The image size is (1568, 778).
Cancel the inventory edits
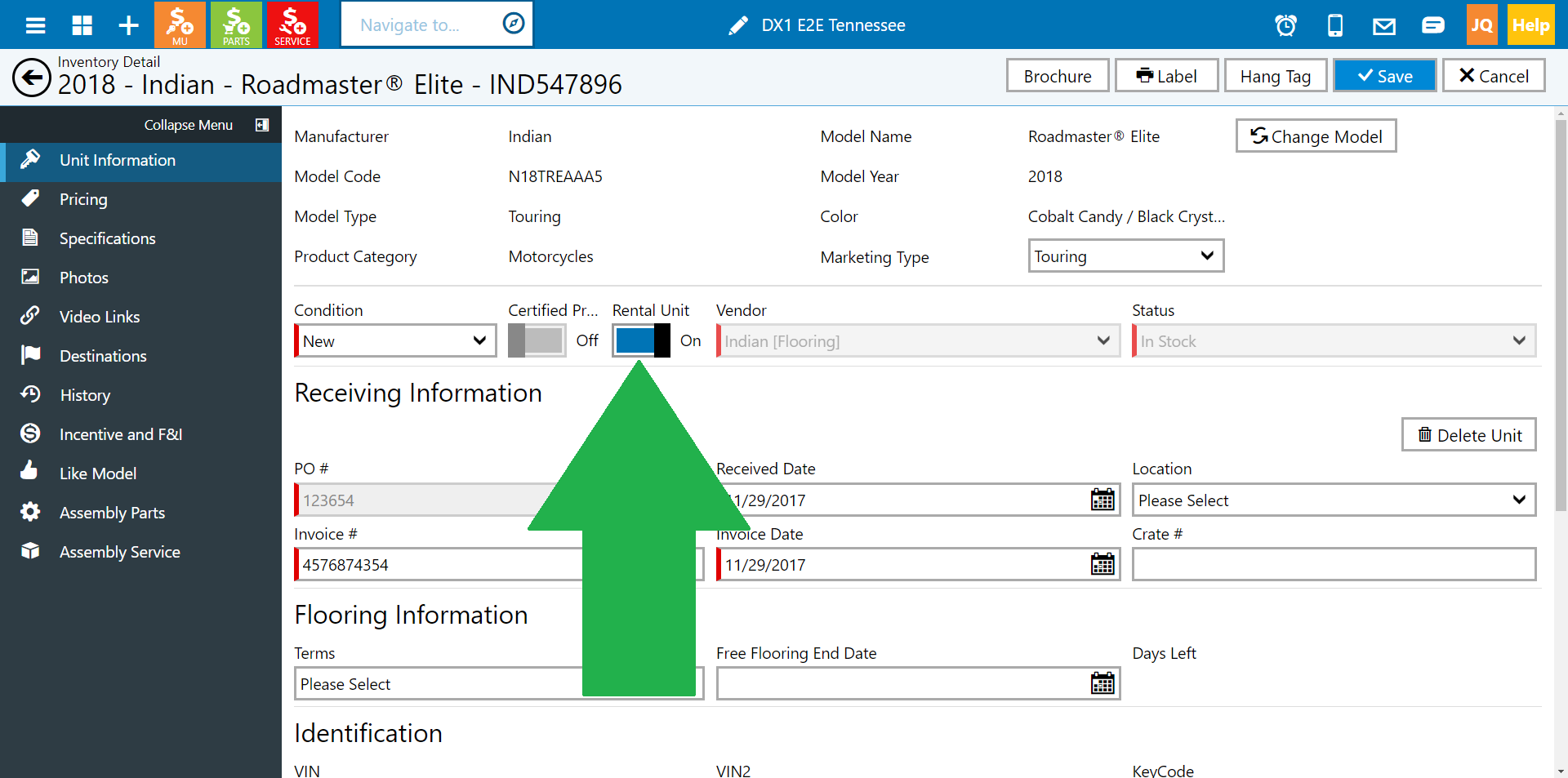(1494, 76)
